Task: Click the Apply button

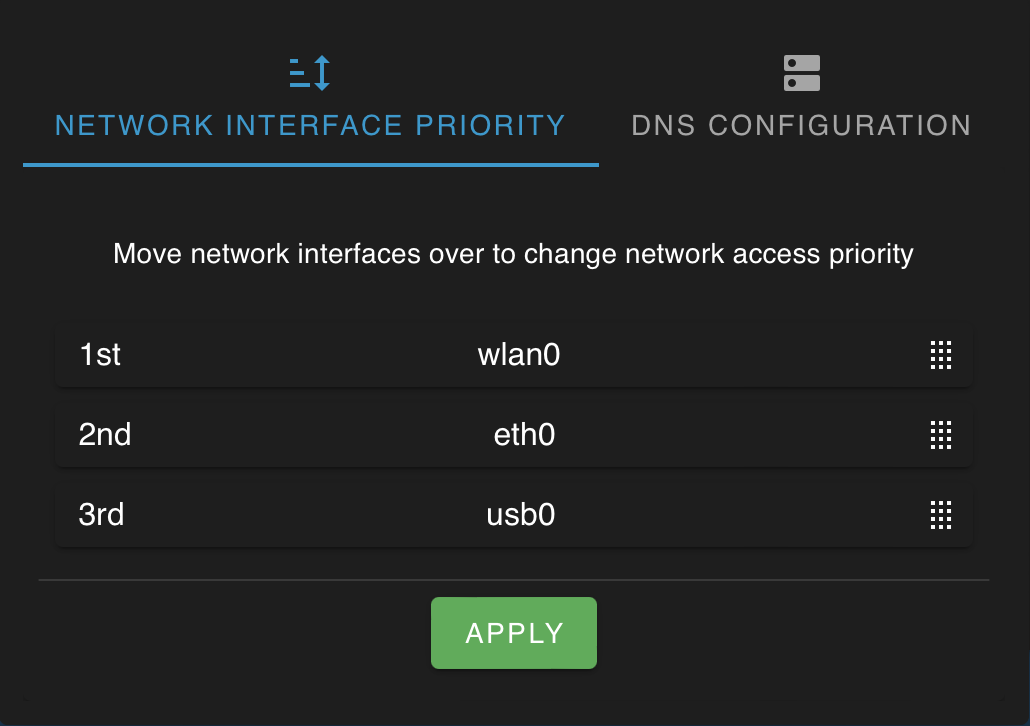Action: click(x=513, y=632)
